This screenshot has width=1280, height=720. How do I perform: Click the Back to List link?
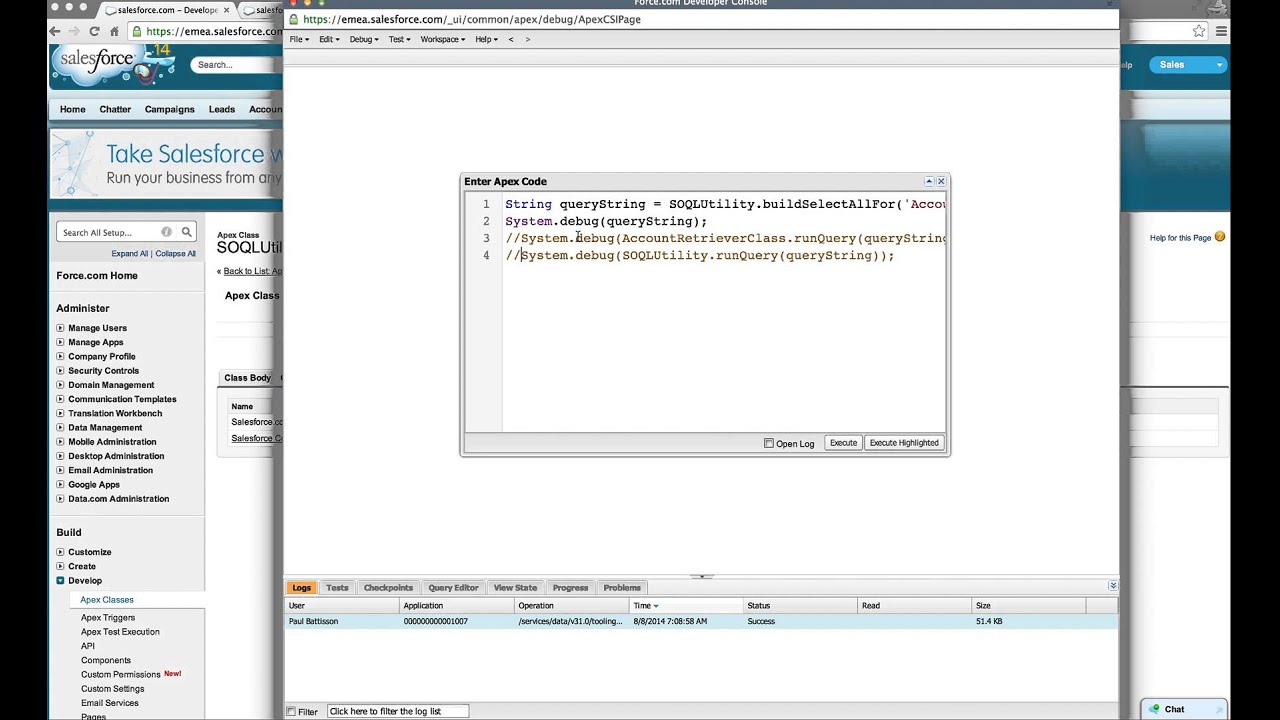tap(252, 271)
